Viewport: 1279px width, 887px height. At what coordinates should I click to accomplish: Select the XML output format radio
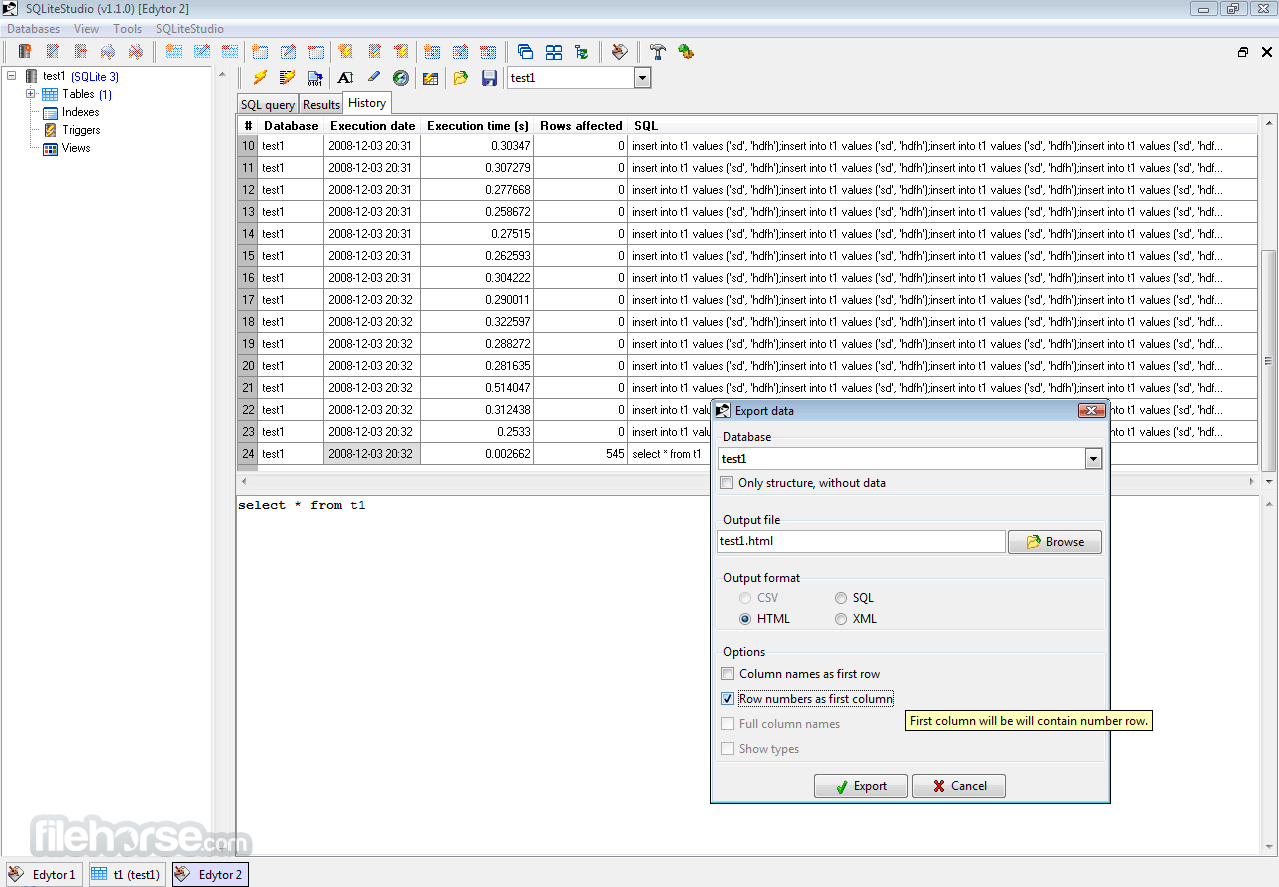pyautogui.click(x=841, y=619)
